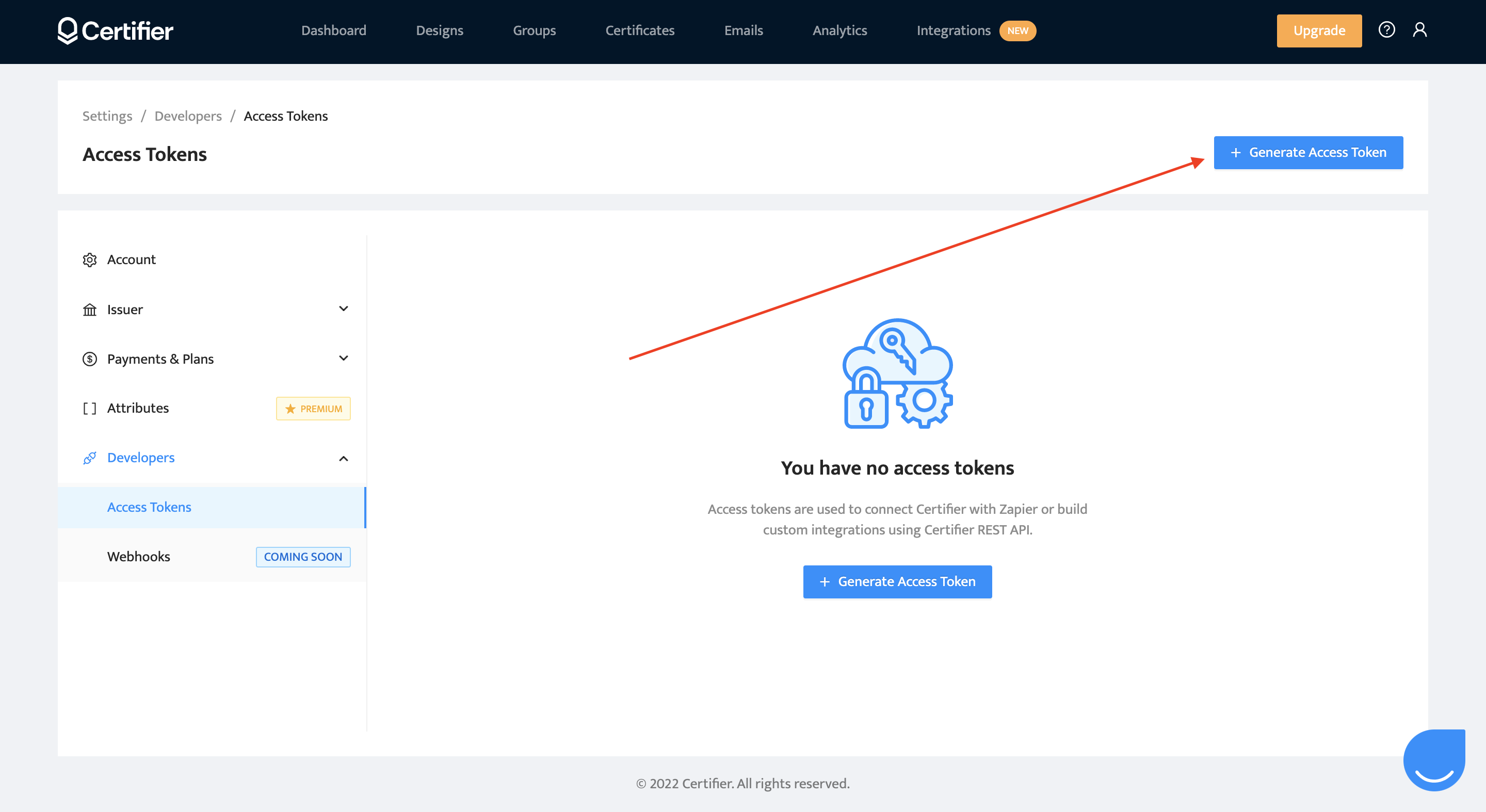Click the Payments dollar coin icon

89,359
